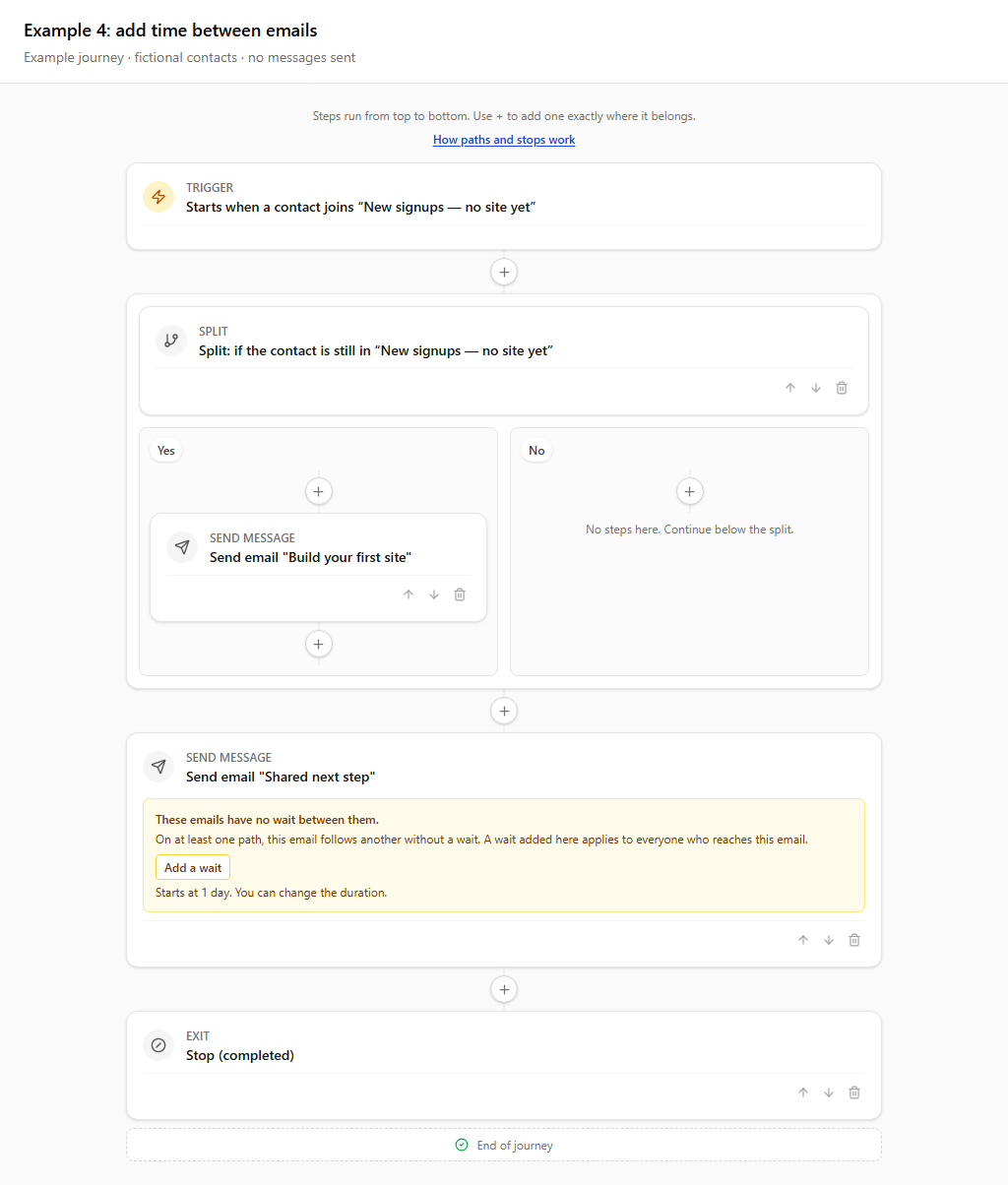Image resolution: width=1008 pixels, height=1185 pixels.
Task: Click "No steps here. Continue below the split." text
Action: tap(689, 530)
